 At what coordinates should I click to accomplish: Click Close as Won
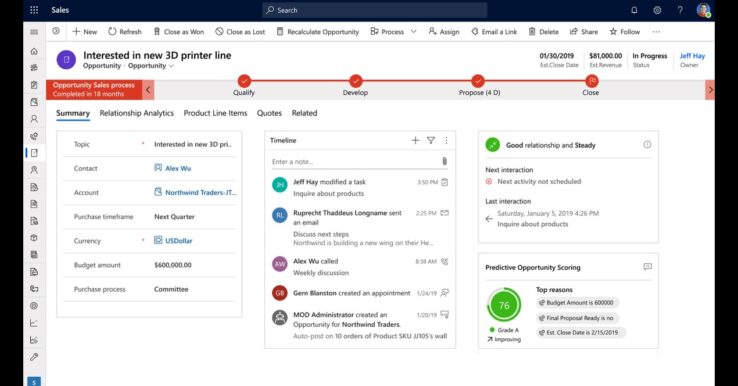click(x=178, y=32)
